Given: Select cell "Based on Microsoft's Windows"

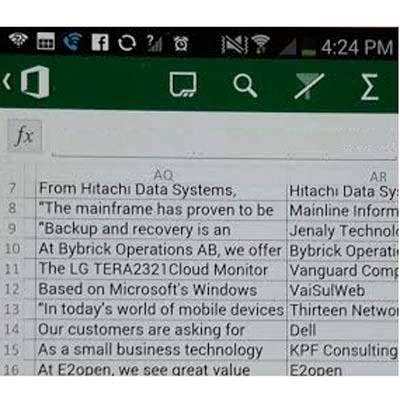Looking at the screenshot, I should coord(161,289).
